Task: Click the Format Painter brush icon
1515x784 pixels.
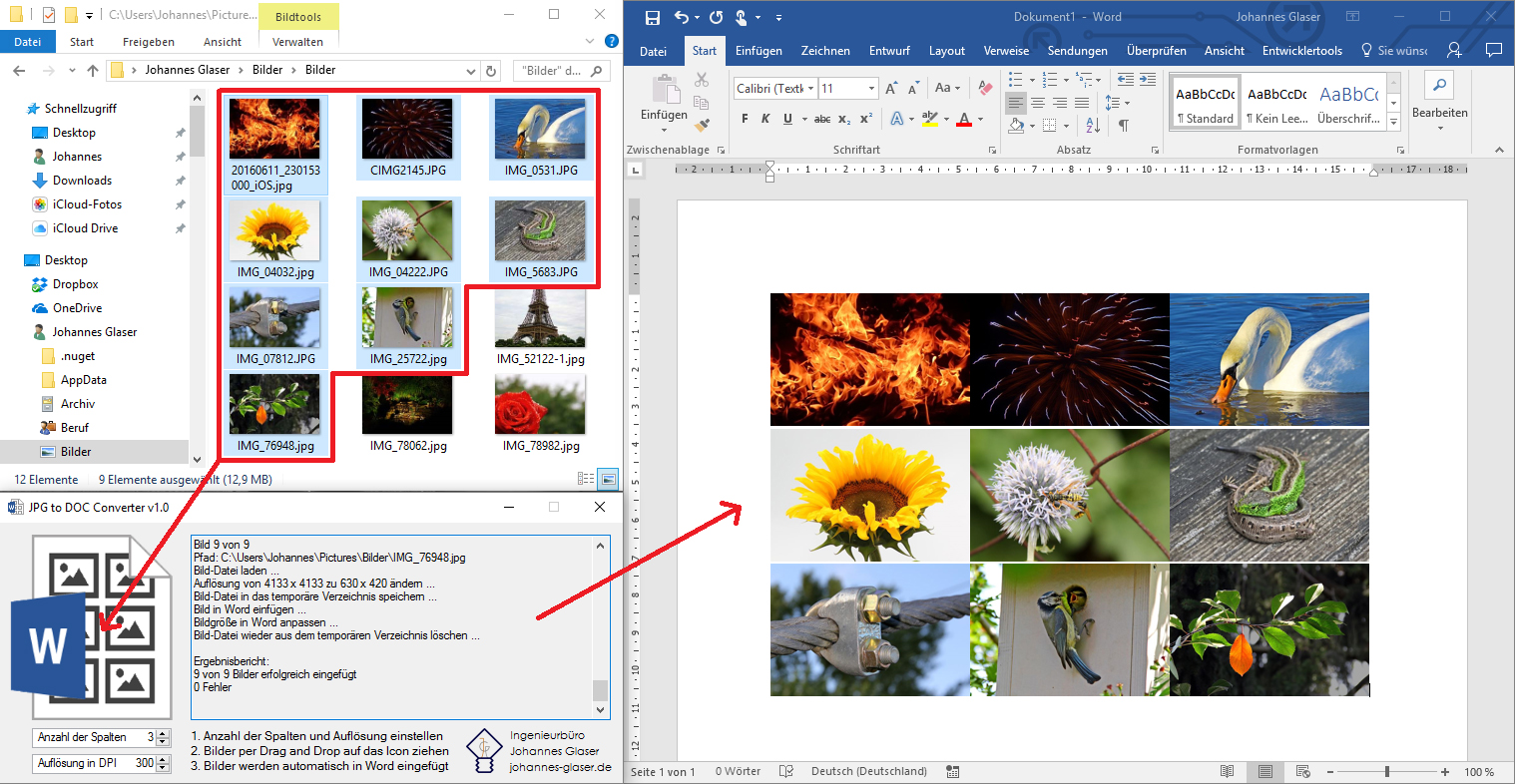Action: tap(702, 125)
